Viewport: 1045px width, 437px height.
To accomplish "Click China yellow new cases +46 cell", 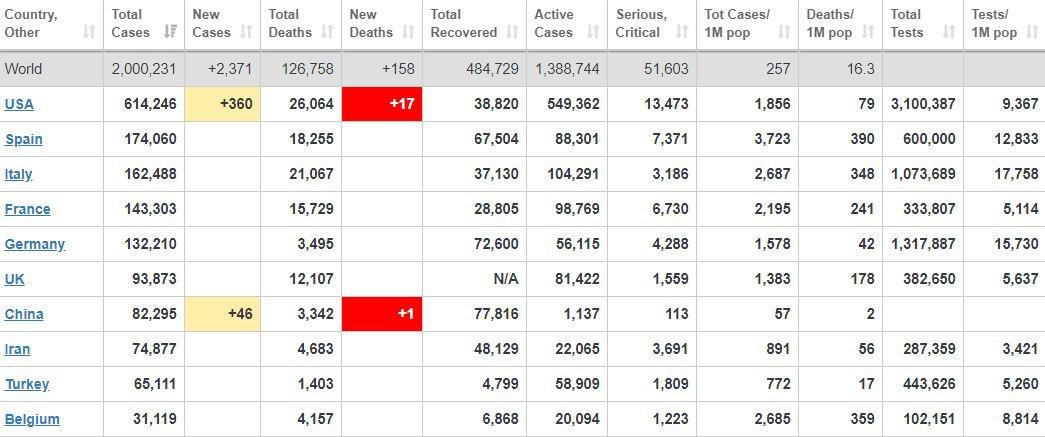I will 223,314.
